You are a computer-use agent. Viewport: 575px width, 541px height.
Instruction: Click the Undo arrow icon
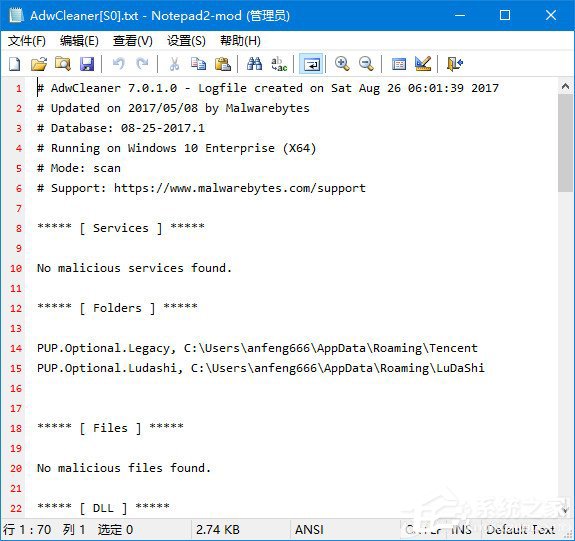[118, 64]
